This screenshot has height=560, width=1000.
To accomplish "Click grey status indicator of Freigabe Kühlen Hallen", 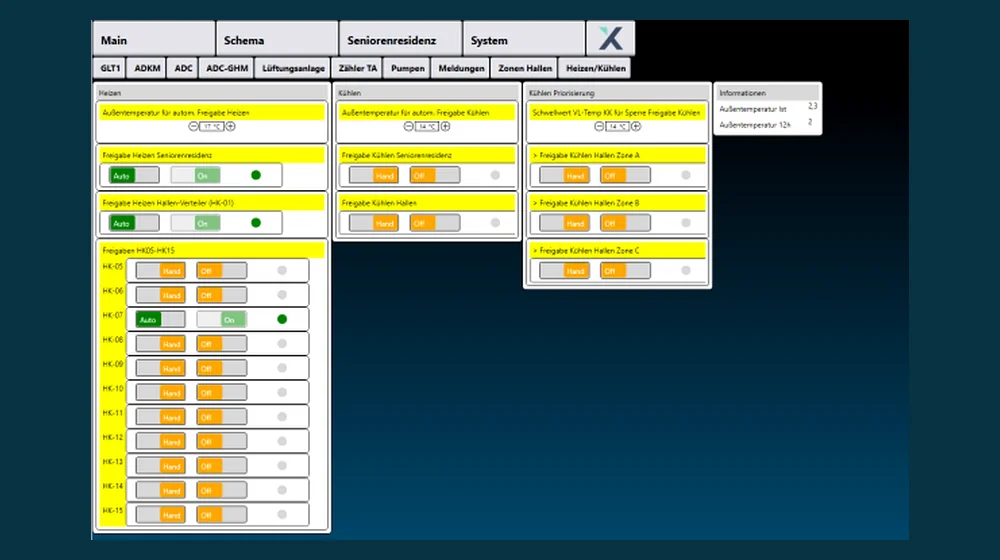I will 495,223.
